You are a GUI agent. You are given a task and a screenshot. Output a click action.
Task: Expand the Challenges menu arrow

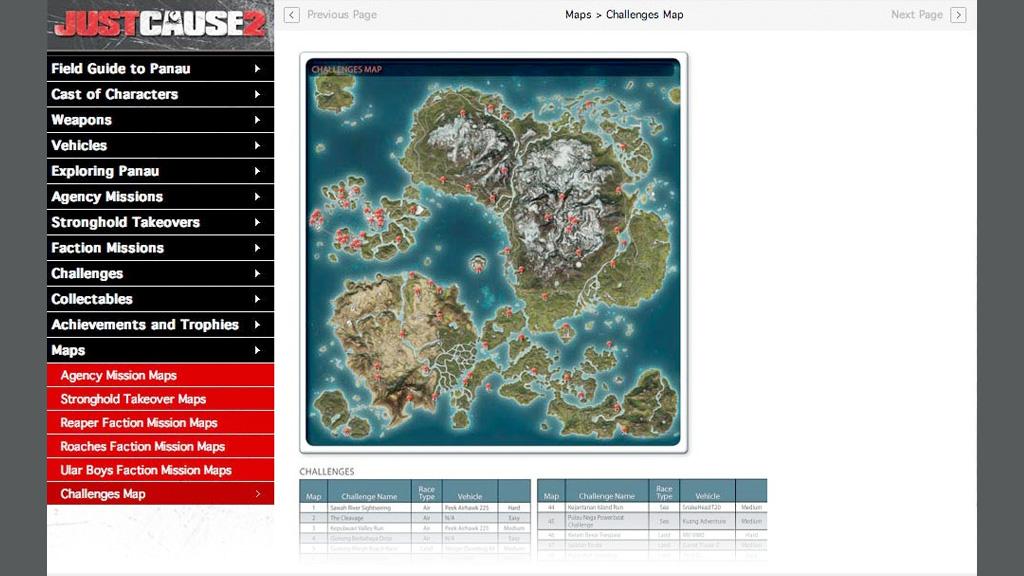click(257, 273)
